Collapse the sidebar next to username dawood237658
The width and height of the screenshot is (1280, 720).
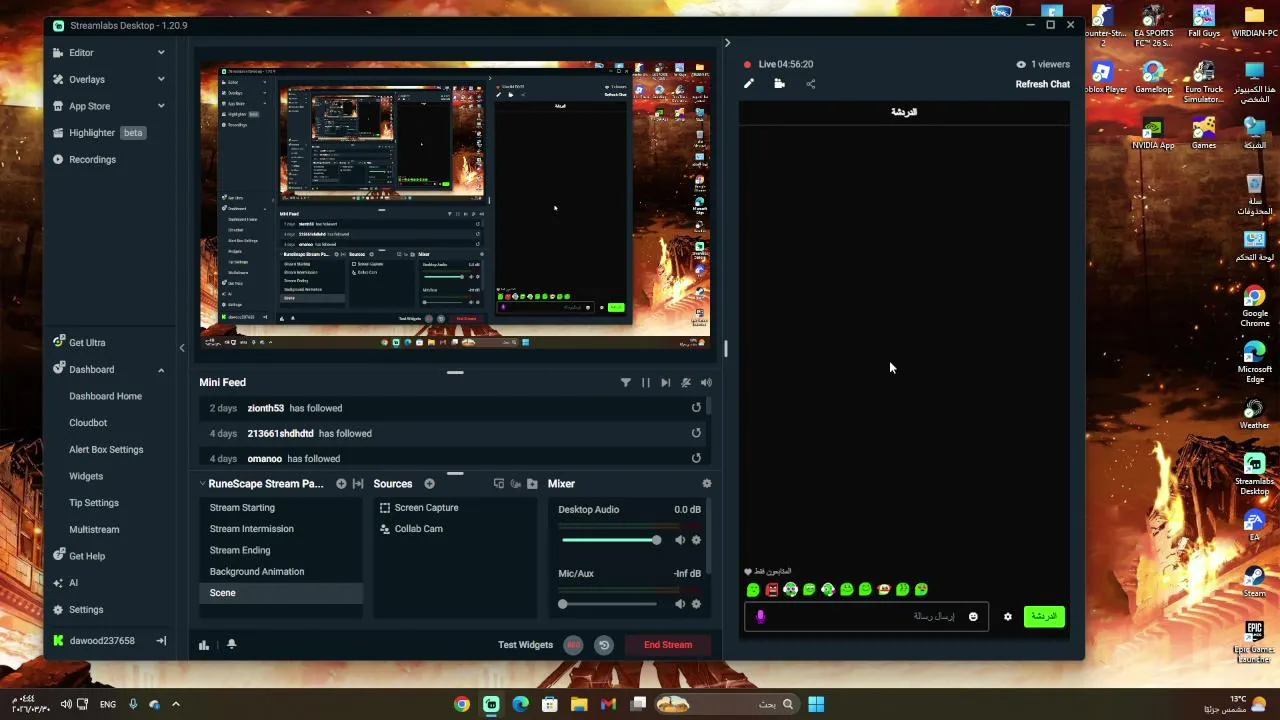[x=161, y=641]
